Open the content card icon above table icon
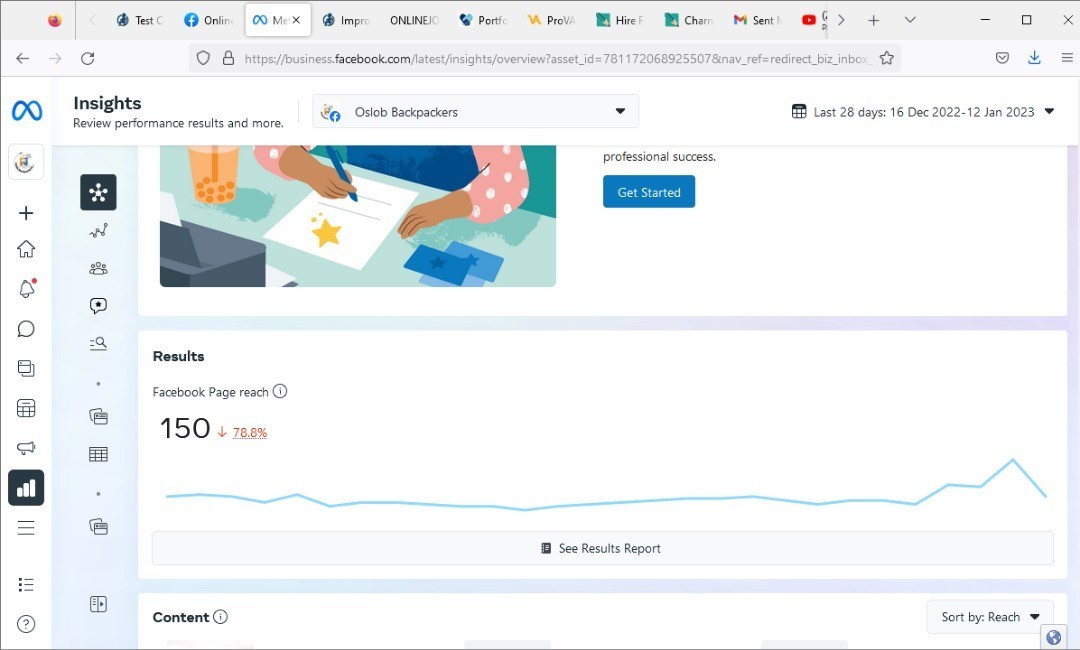This screenshot has height=650, width=1080. click(x=98, y=416)
